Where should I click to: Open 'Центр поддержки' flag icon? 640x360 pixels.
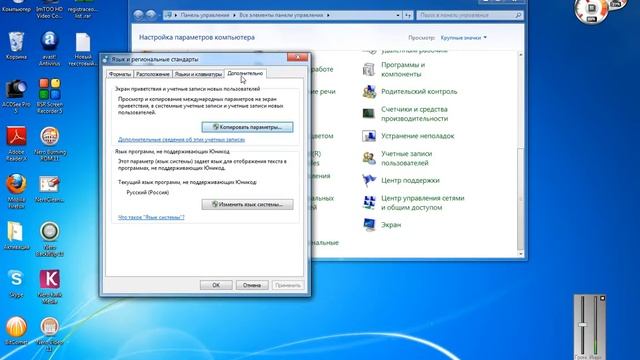coord(369,180)
